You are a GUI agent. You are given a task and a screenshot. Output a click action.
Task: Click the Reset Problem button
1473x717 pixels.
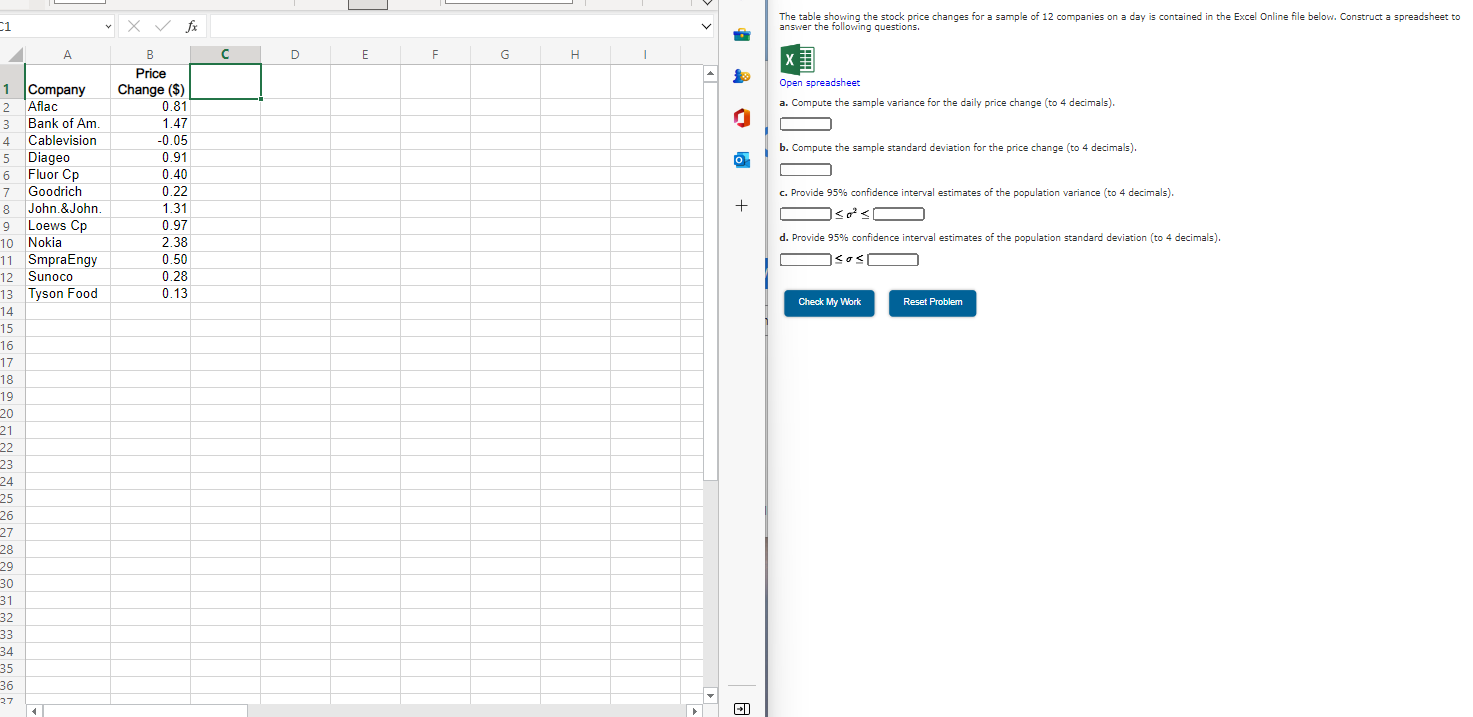tap(932, 302)
